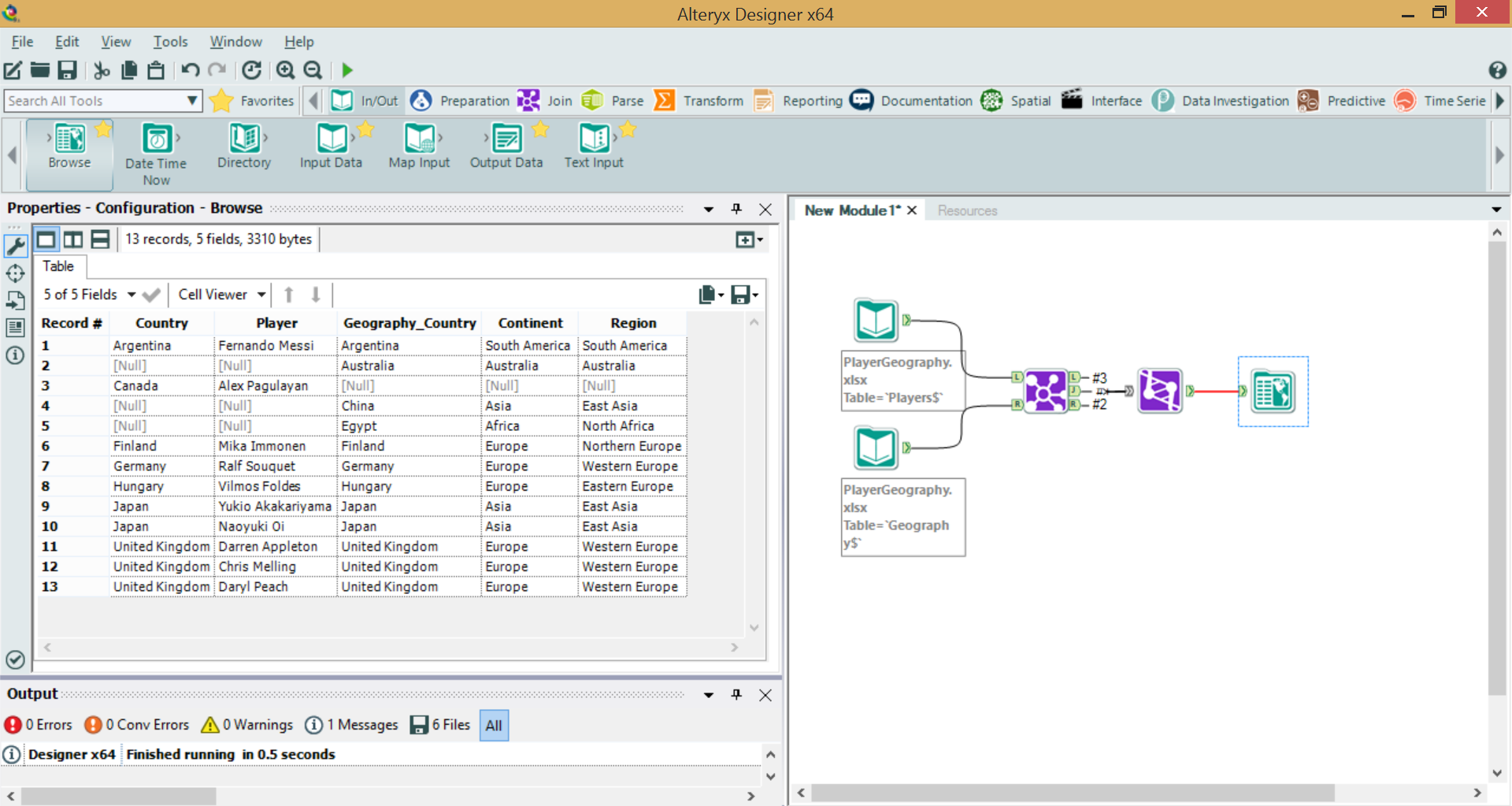Click the Fernando Messi cell in table

click(274, 346)
